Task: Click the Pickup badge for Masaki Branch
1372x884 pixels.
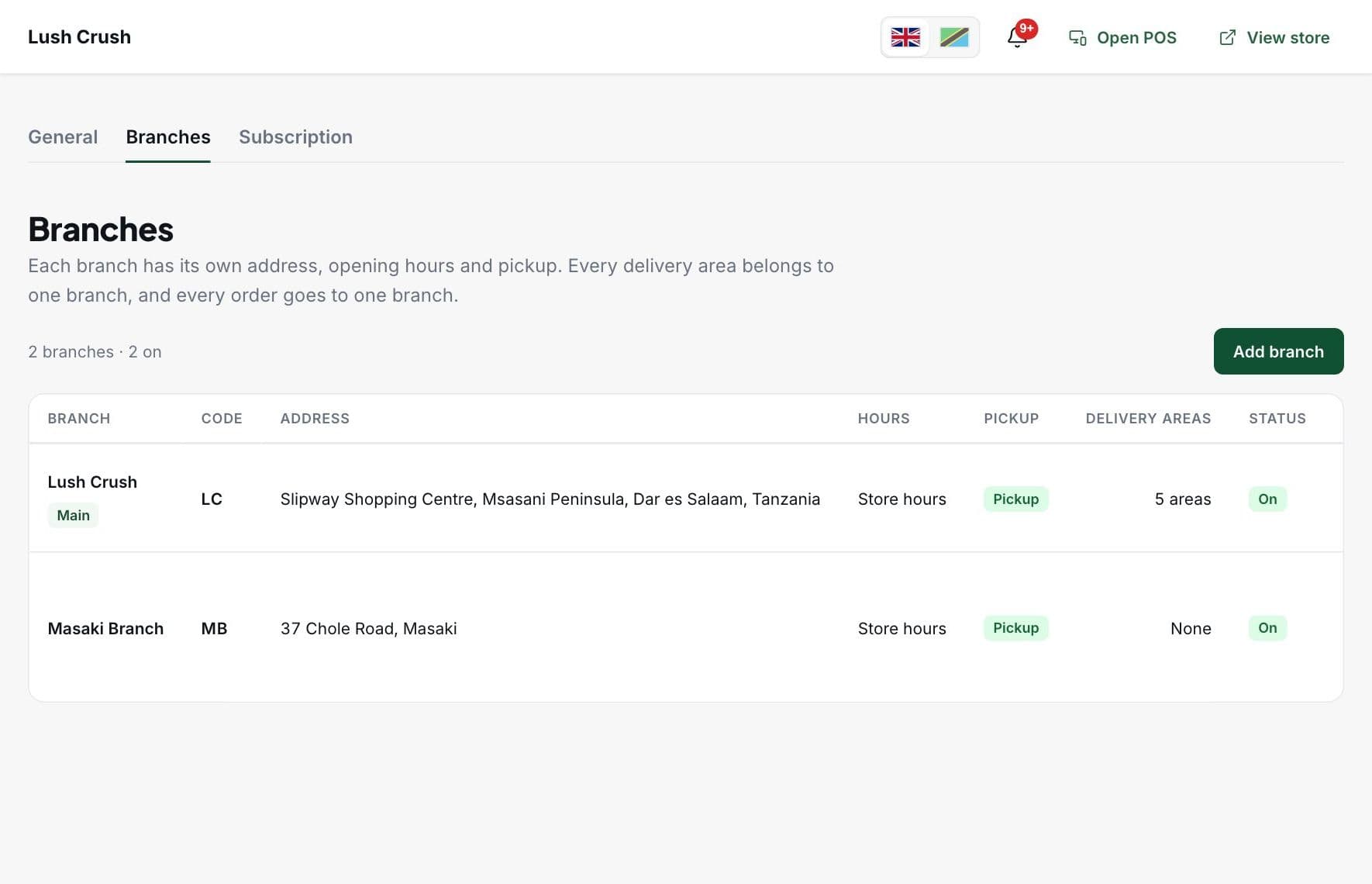Action: 1015,628
